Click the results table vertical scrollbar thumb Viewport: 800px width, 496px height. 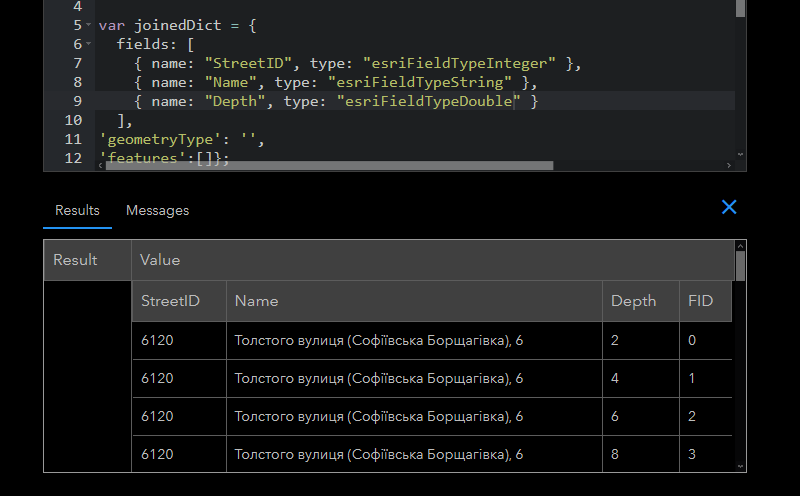(740, 266)
